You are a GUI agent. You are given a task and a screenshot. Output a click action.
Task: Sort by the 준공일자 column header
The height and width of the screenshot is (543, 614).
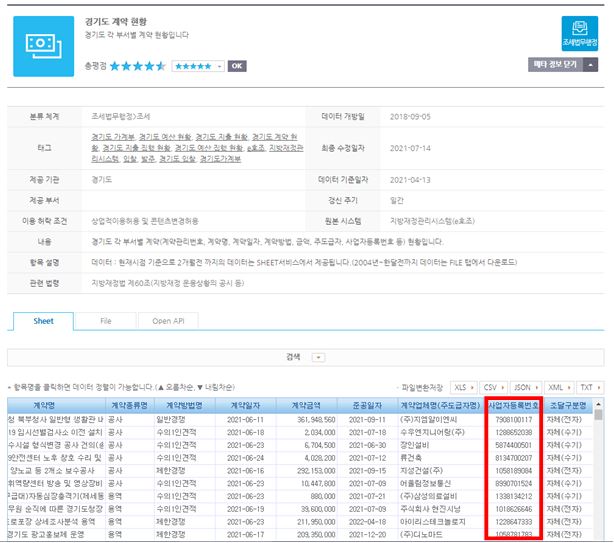tap(367, 406)
